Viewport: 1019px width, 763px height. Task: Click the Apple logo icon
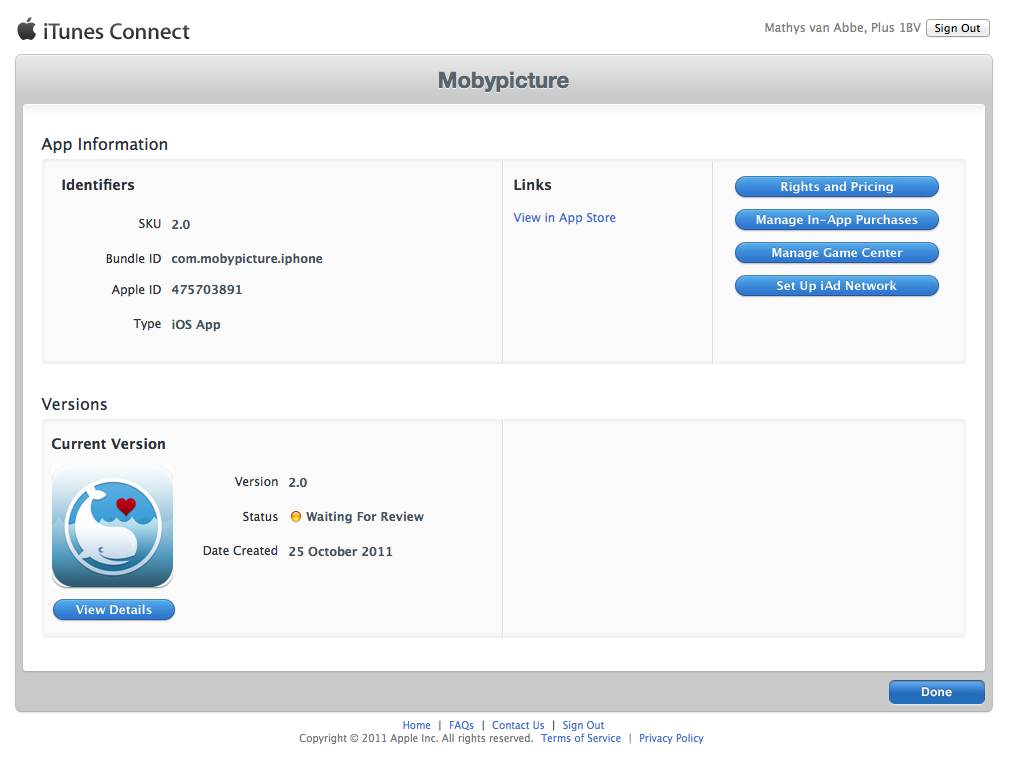point(26,29)
